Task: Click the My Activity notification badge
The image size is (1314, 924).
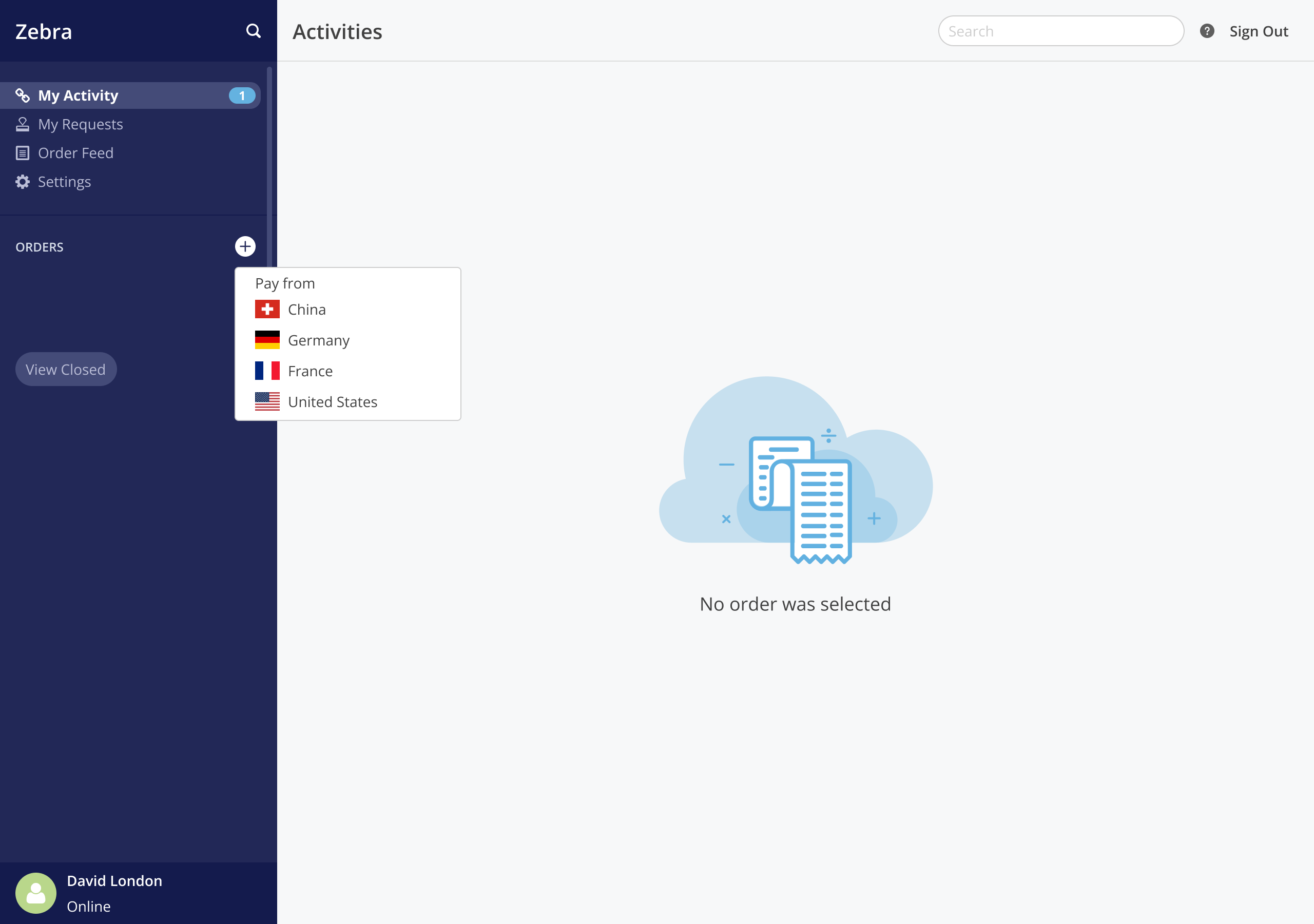Action: (x=242, y=95)
